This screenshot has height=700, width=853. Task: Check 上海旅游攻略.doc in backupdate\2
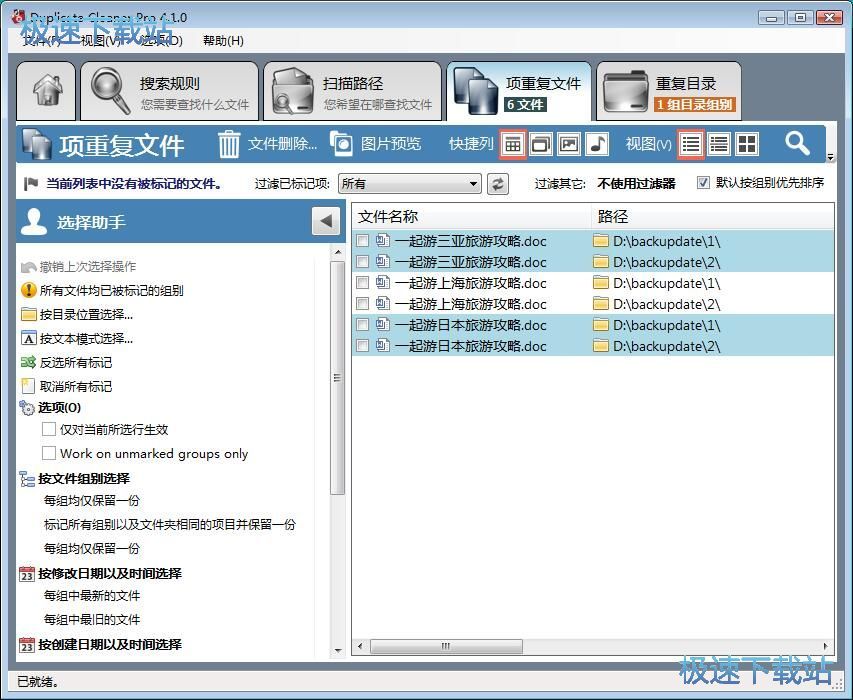tap(362, 303)
